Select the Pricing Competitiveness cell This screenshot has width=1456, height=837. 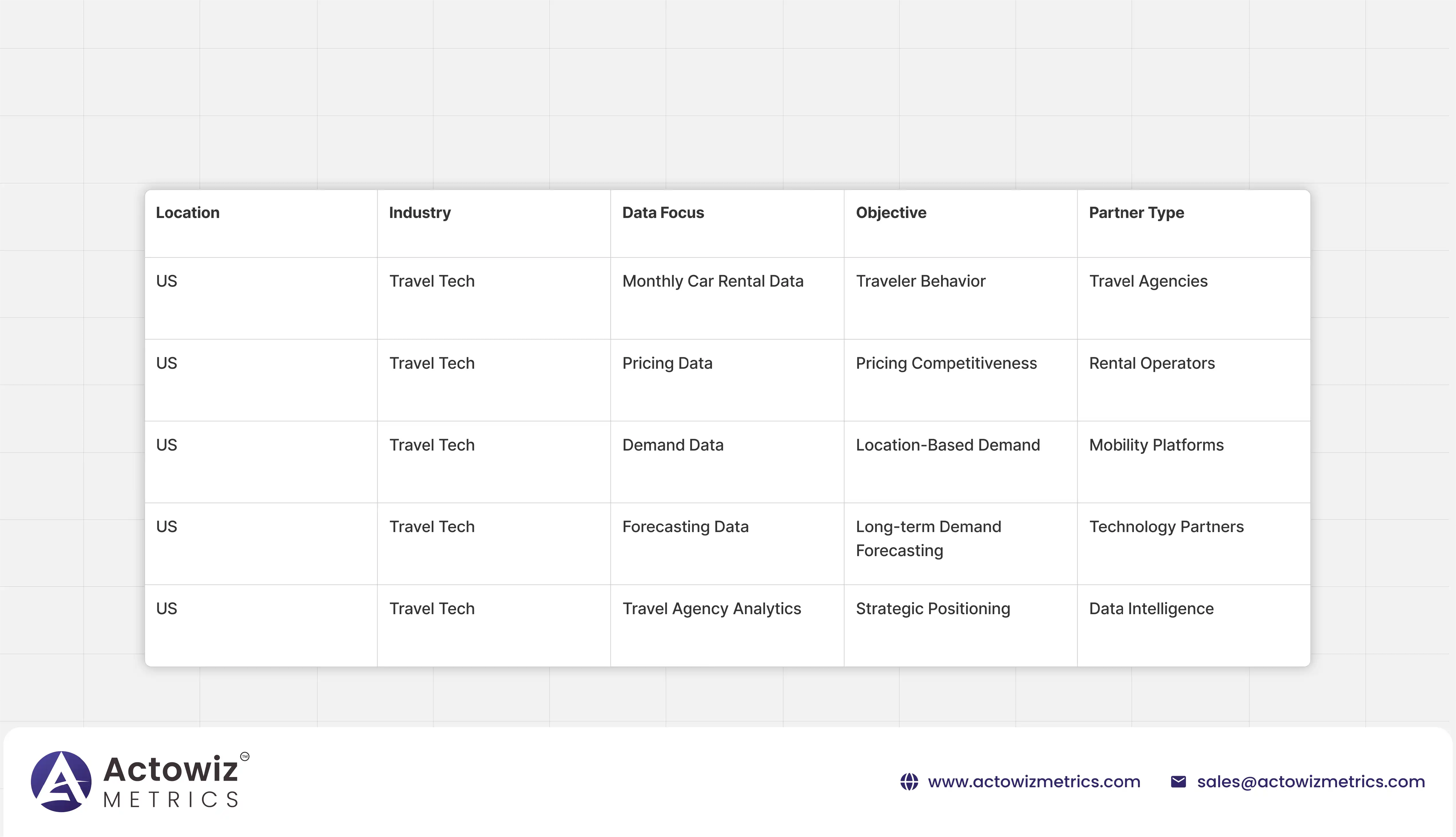pyautogui.click(x=946, y=363)
